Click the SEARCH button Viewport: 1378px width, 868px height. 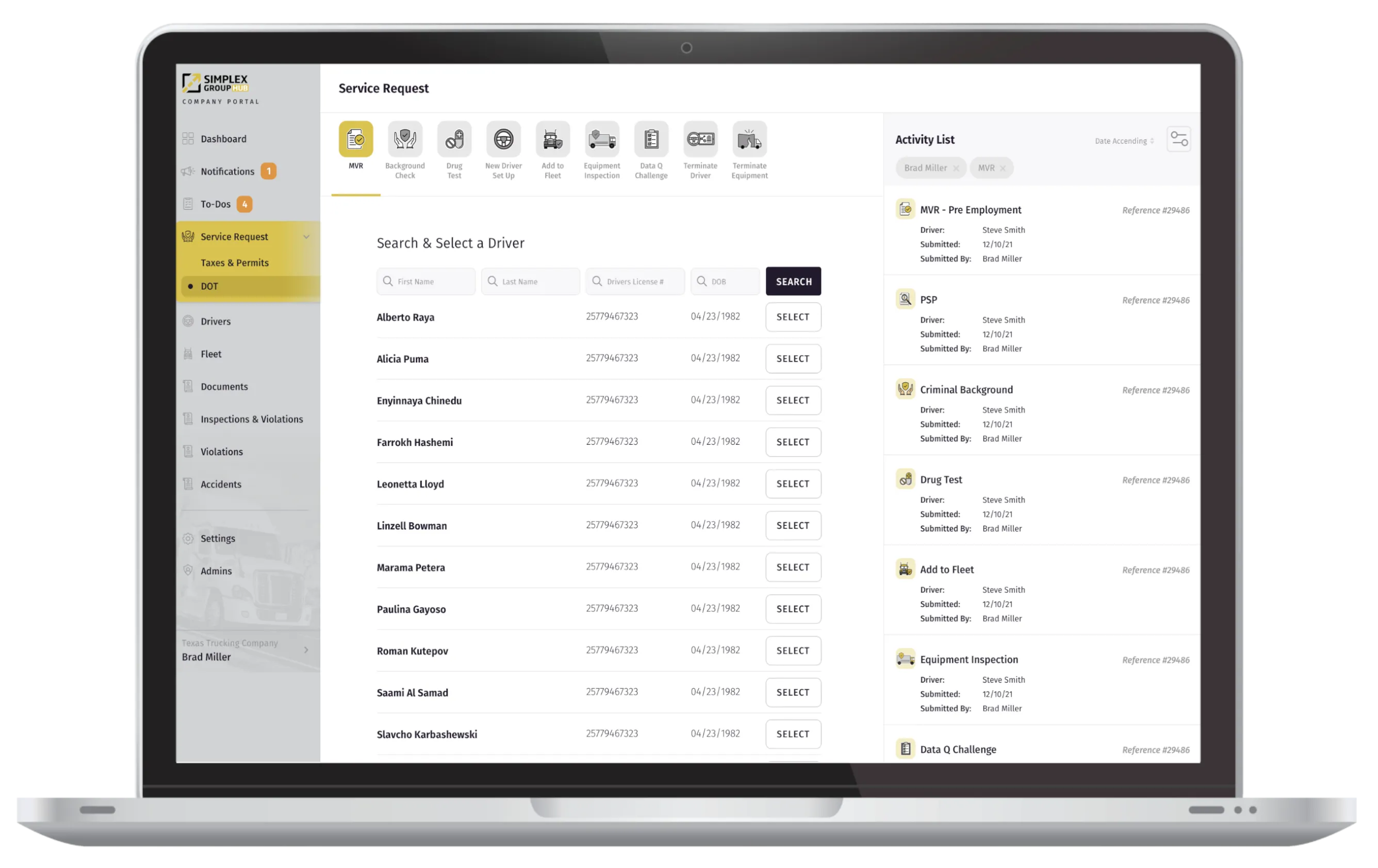793,280
